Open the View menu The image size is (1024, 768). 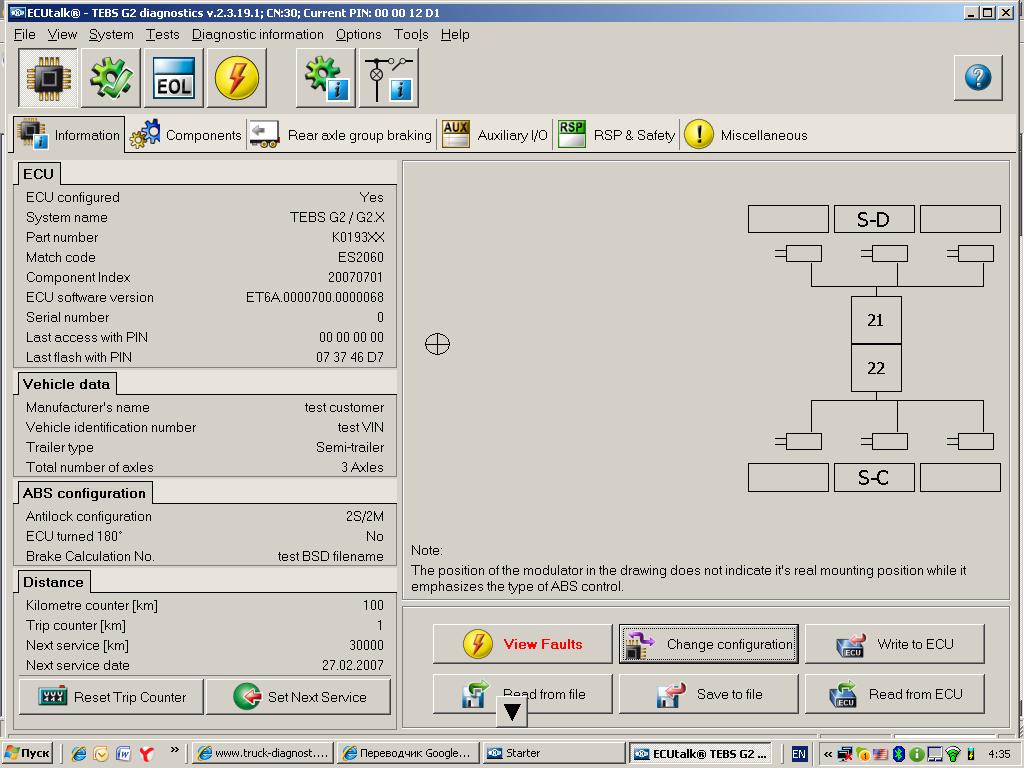(62, 35)
